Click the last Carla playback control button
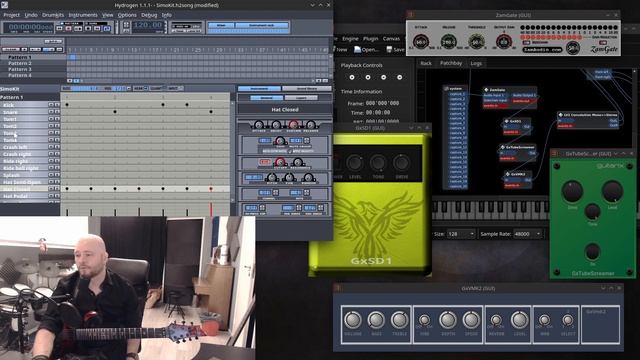 click(x=400, y=77)
